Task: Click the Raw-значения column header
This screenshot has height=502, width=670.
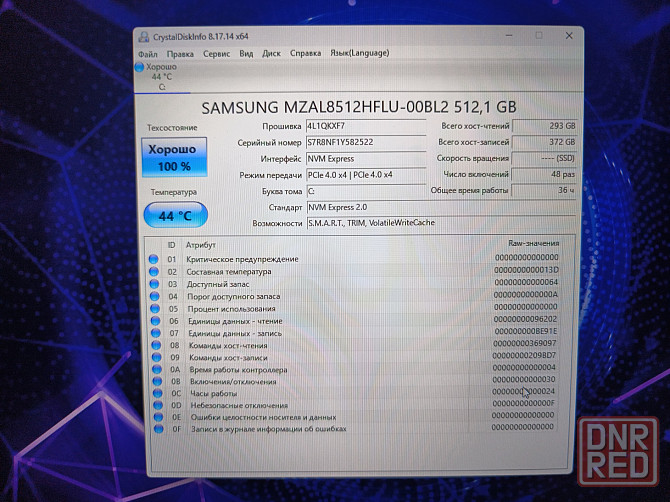Action: [x=534, y=243]
